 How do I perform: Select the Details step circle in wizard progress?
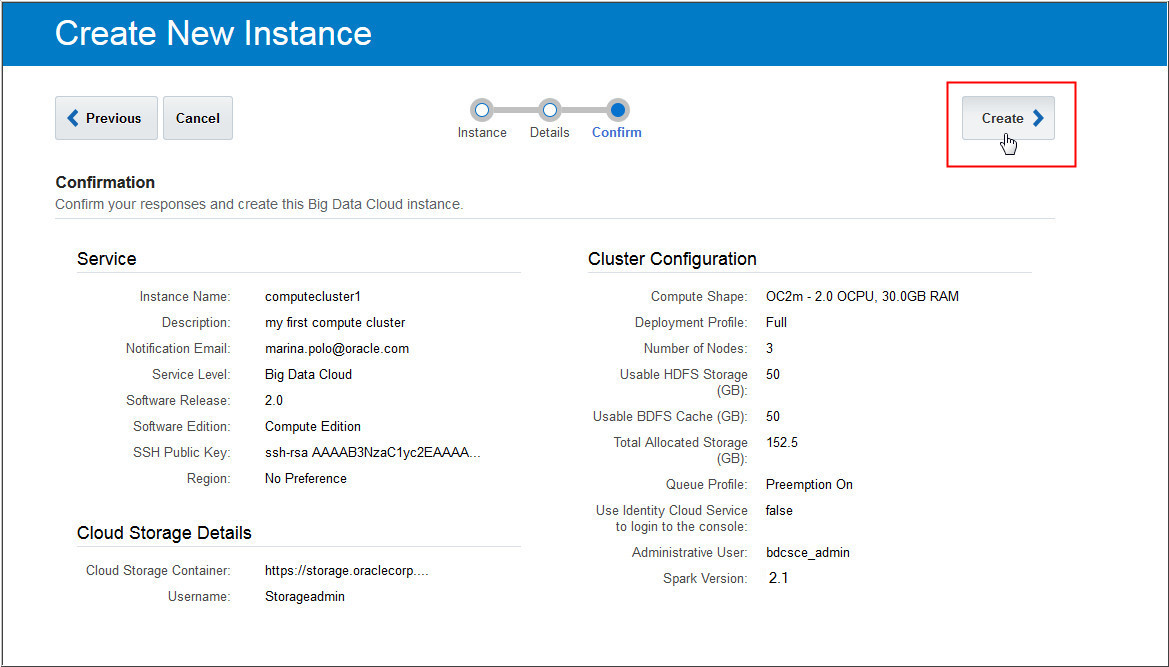550,110
